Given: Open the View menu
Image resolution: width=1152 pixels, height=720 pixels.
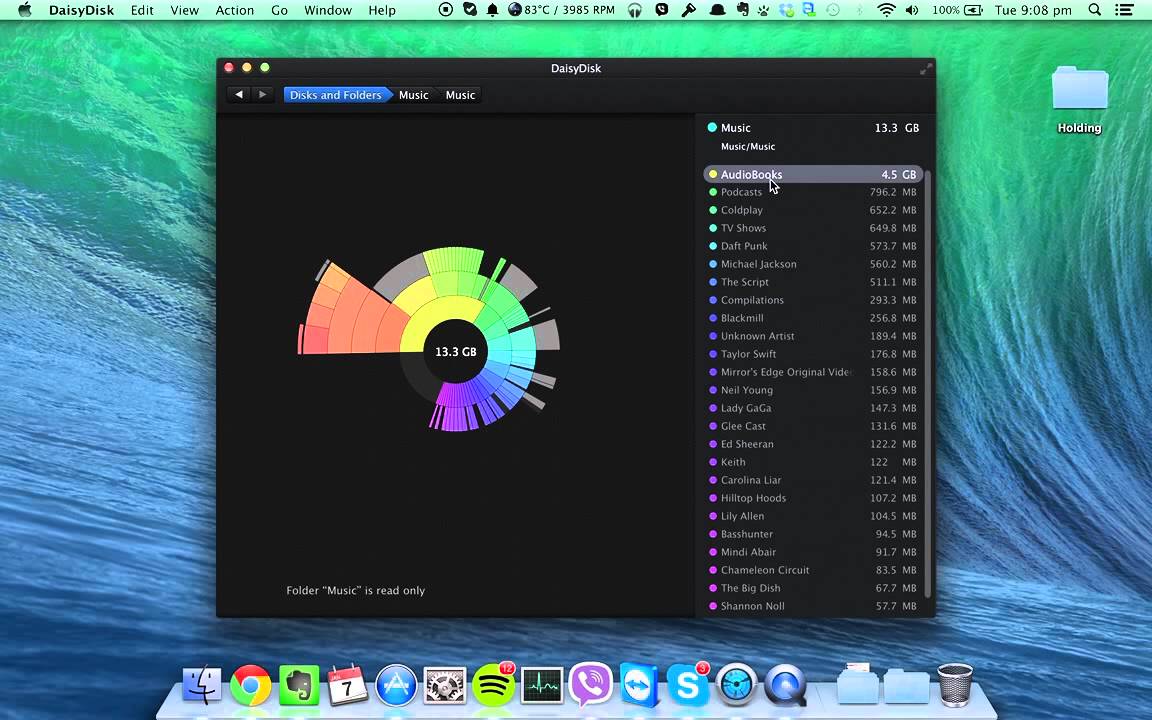Looking at the screenshot, I should tap(184, 10).
